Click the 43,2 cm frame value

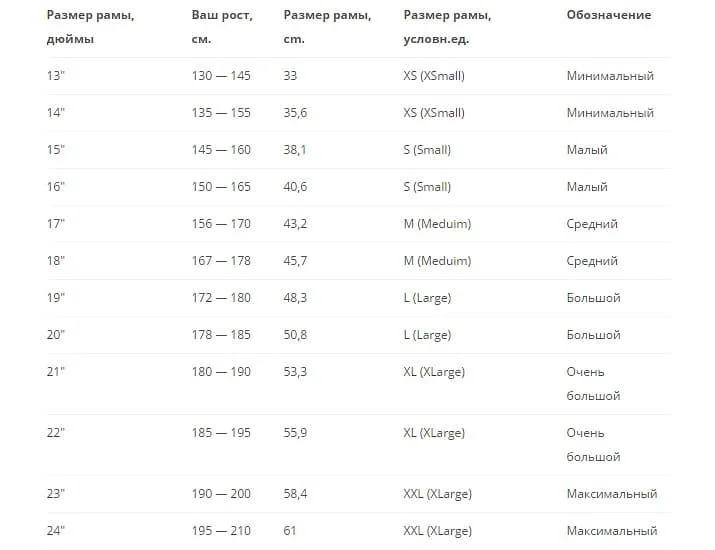295,224
